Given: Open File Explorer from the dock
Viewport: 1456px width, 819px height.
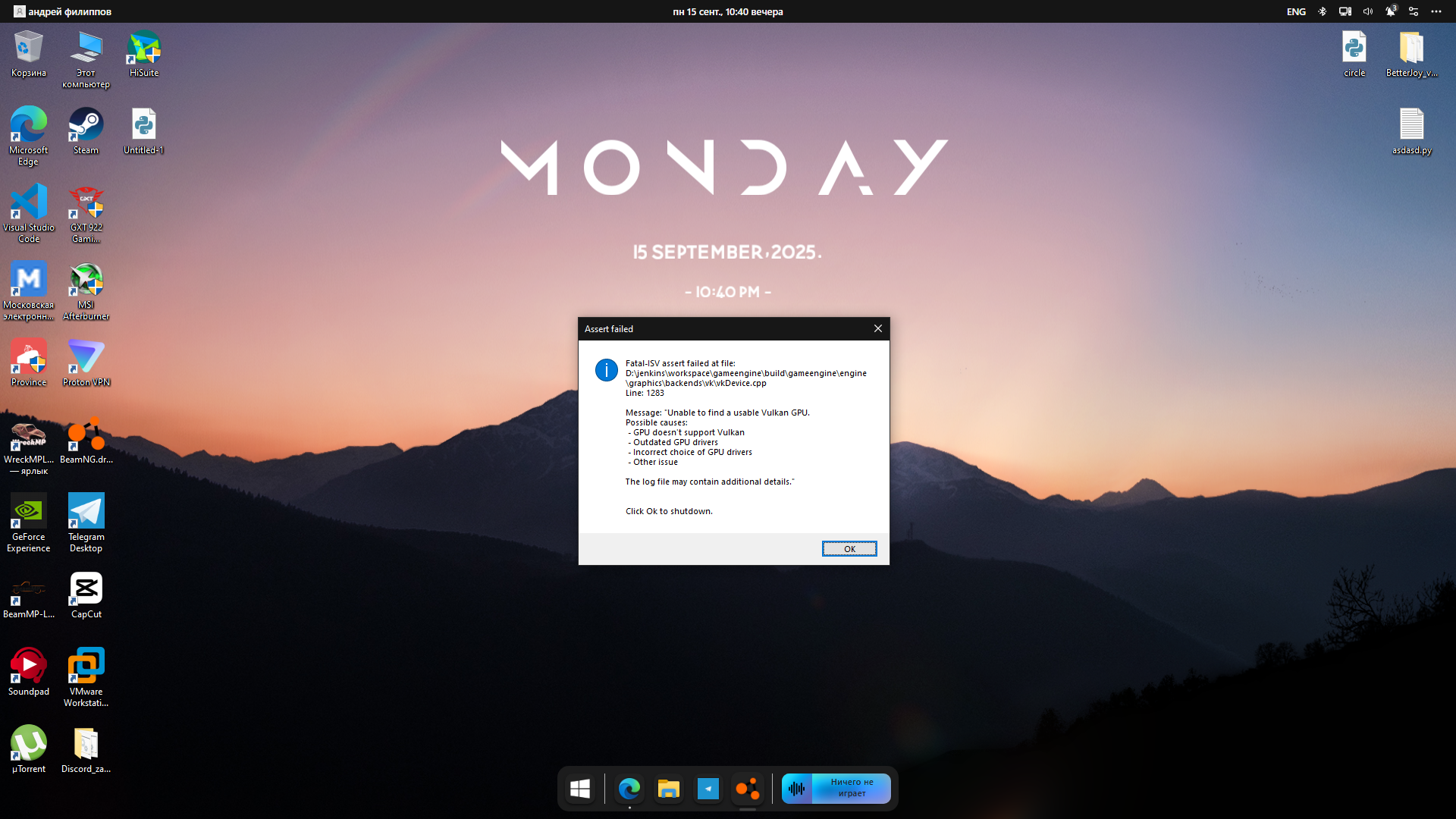Looking at the screenshot, I should point(668,789).
